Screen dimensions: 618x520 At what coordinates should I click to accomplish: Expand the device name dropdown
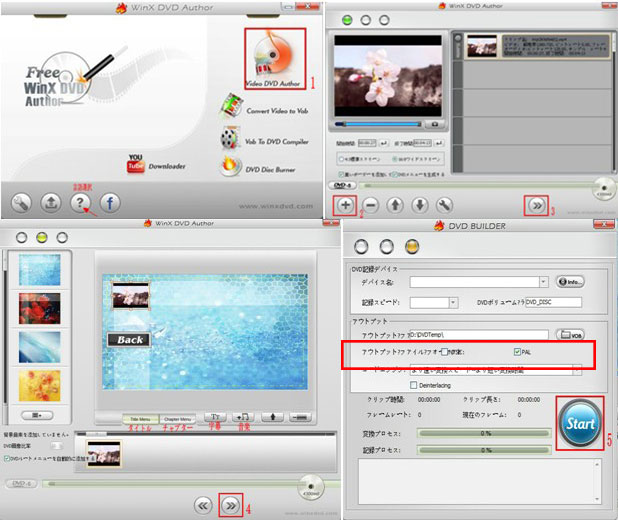pyautogui.click(x=544, y=282)
